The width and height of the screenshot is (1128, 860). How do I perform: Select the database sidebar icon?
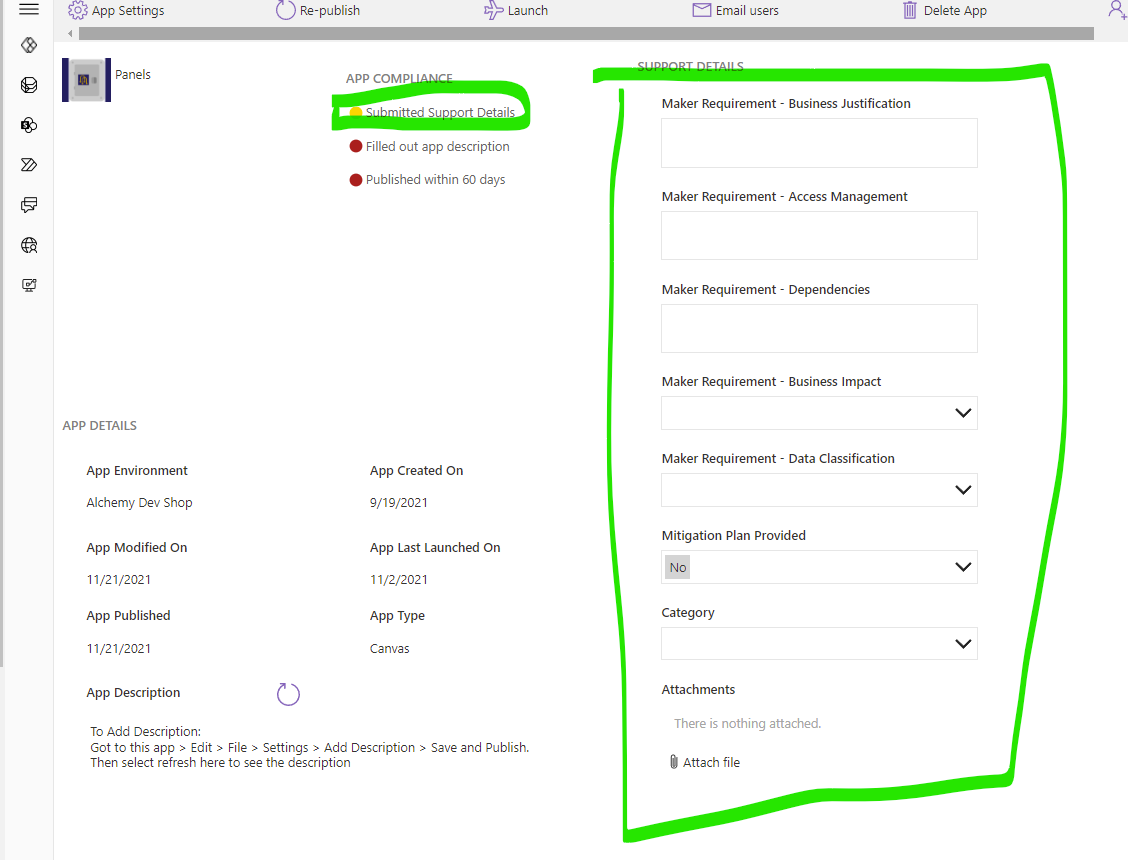coord(28,85)
